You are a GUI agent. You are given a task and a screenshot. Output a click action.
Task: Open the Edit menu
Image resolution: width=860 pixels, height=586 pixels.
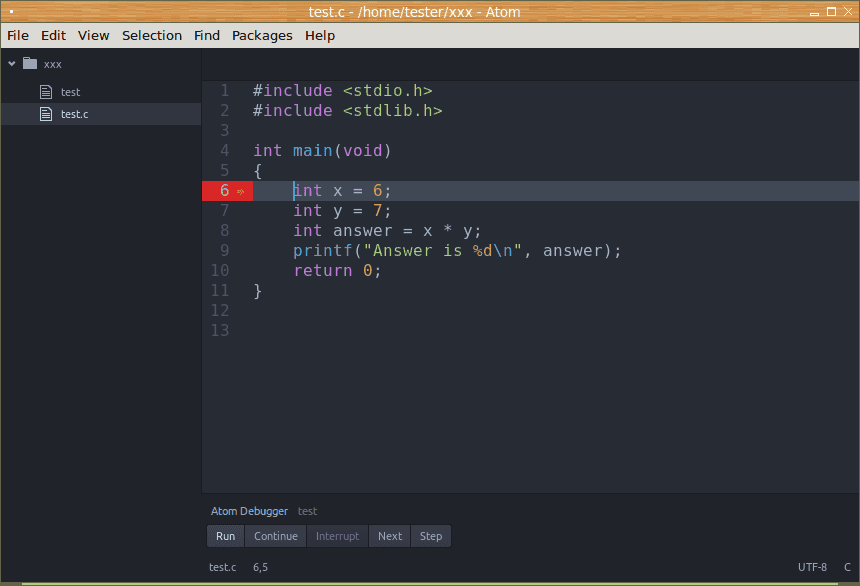[x=53, y=36]
